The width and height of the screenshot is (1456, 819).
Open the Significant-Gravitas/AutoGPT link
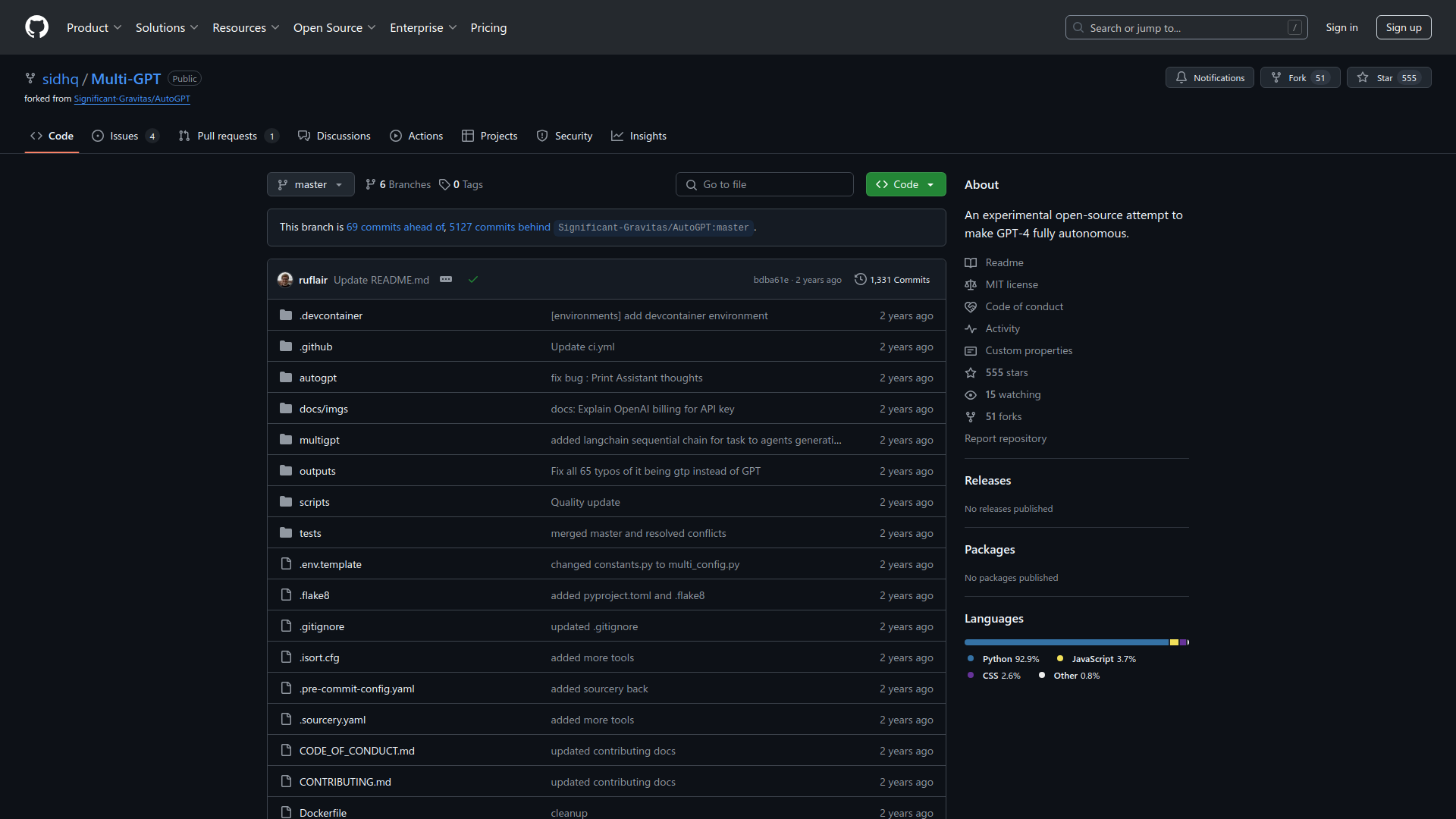coord(131,99)
